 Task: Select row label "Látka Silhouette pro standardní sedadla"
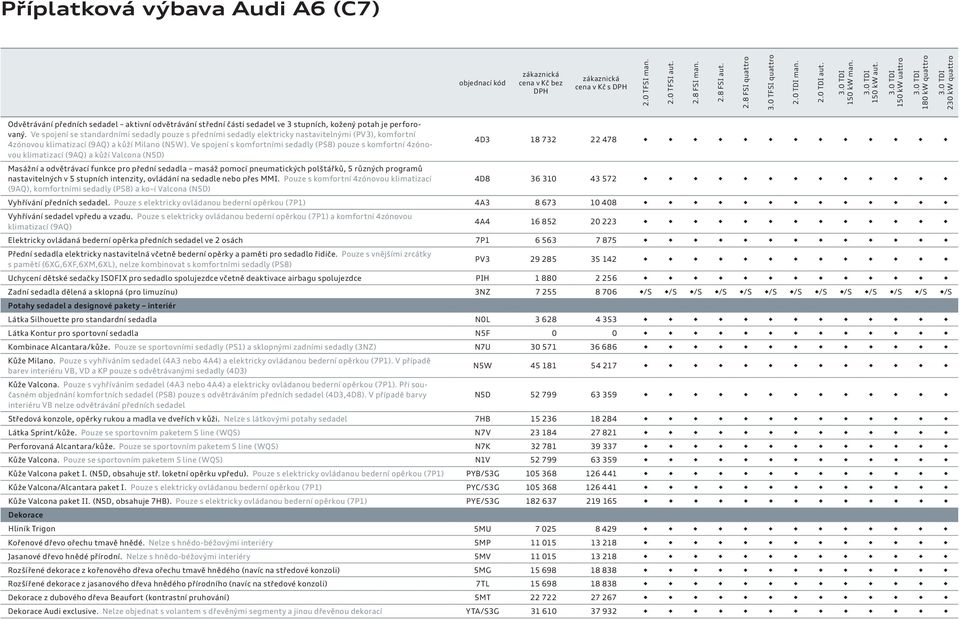pyautogui.click(x=83, y=319)
